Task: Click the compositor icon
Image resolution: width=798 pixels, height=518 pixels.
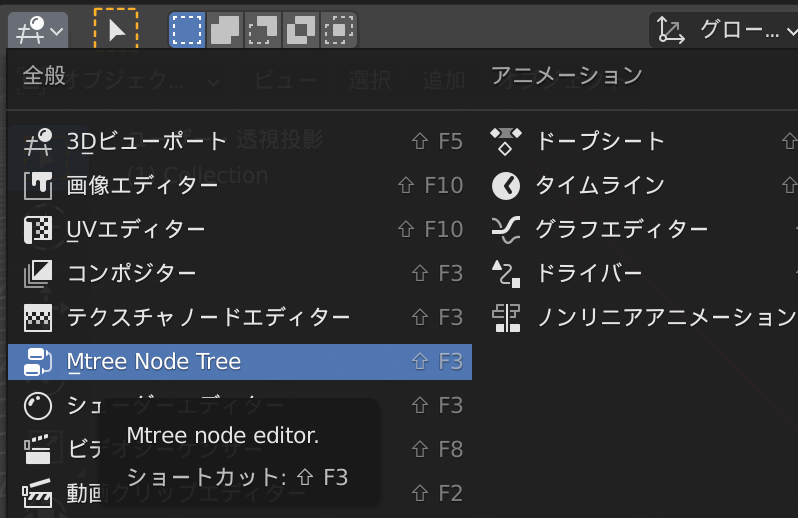Action: [x=38, y=274]
